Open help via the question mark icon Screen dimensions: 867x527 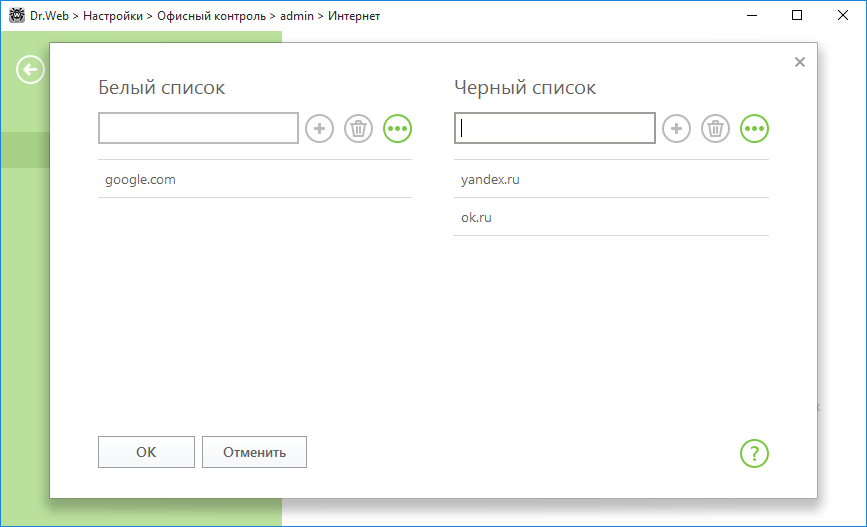click(x=754, y=453)
